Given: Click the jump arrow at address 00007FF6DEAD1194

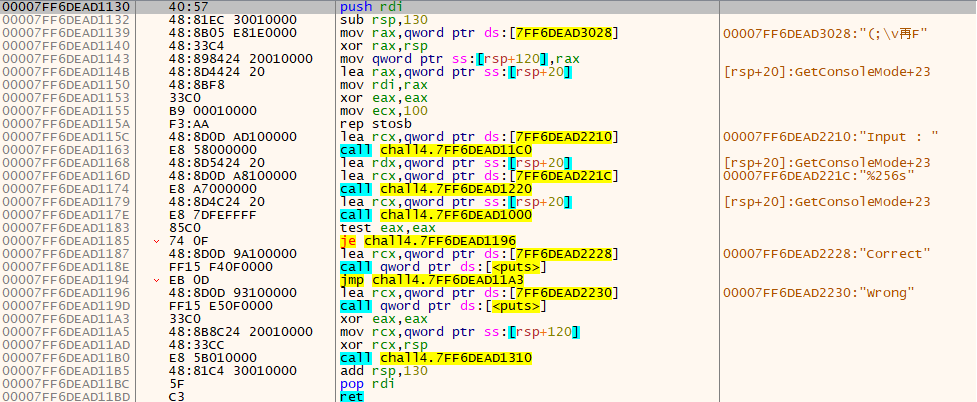Looking at the screenshot, I should tap(157, 280).
